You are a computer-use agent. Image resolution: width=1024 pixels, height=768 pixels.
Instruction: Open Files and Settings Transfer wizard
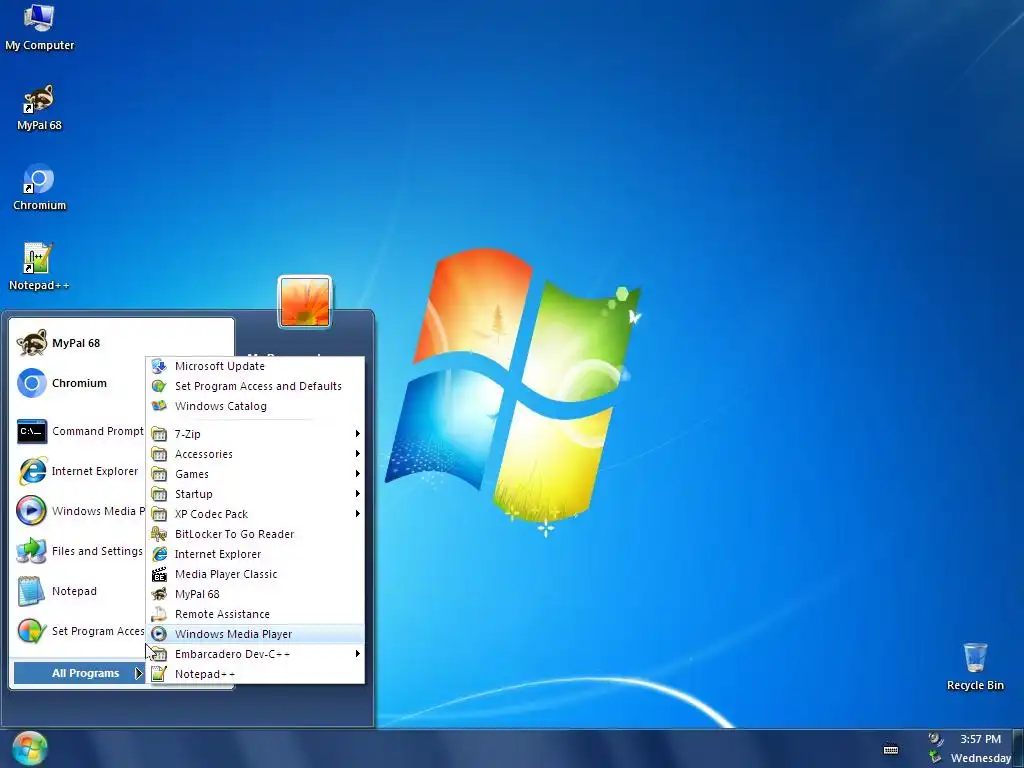(80, 551)
